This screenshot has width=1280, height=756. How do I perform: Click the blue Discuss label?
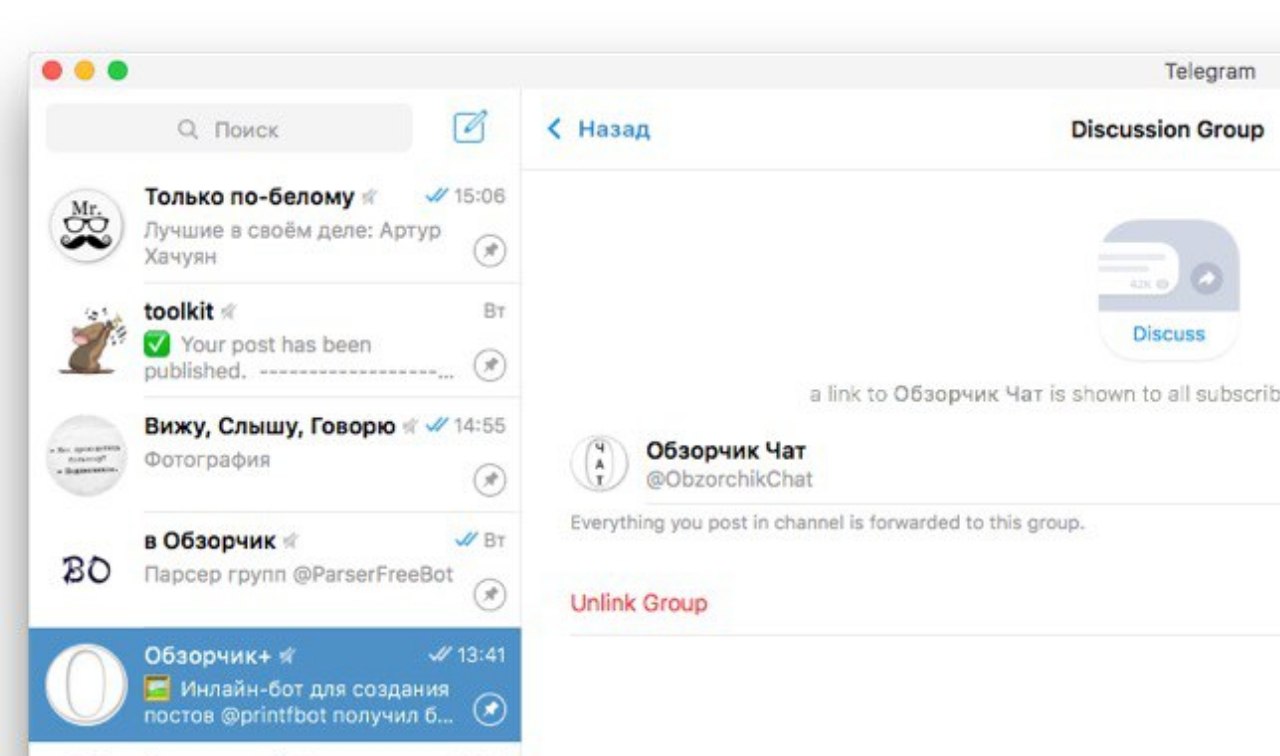pyautogui.click(x=1169, y=334)
